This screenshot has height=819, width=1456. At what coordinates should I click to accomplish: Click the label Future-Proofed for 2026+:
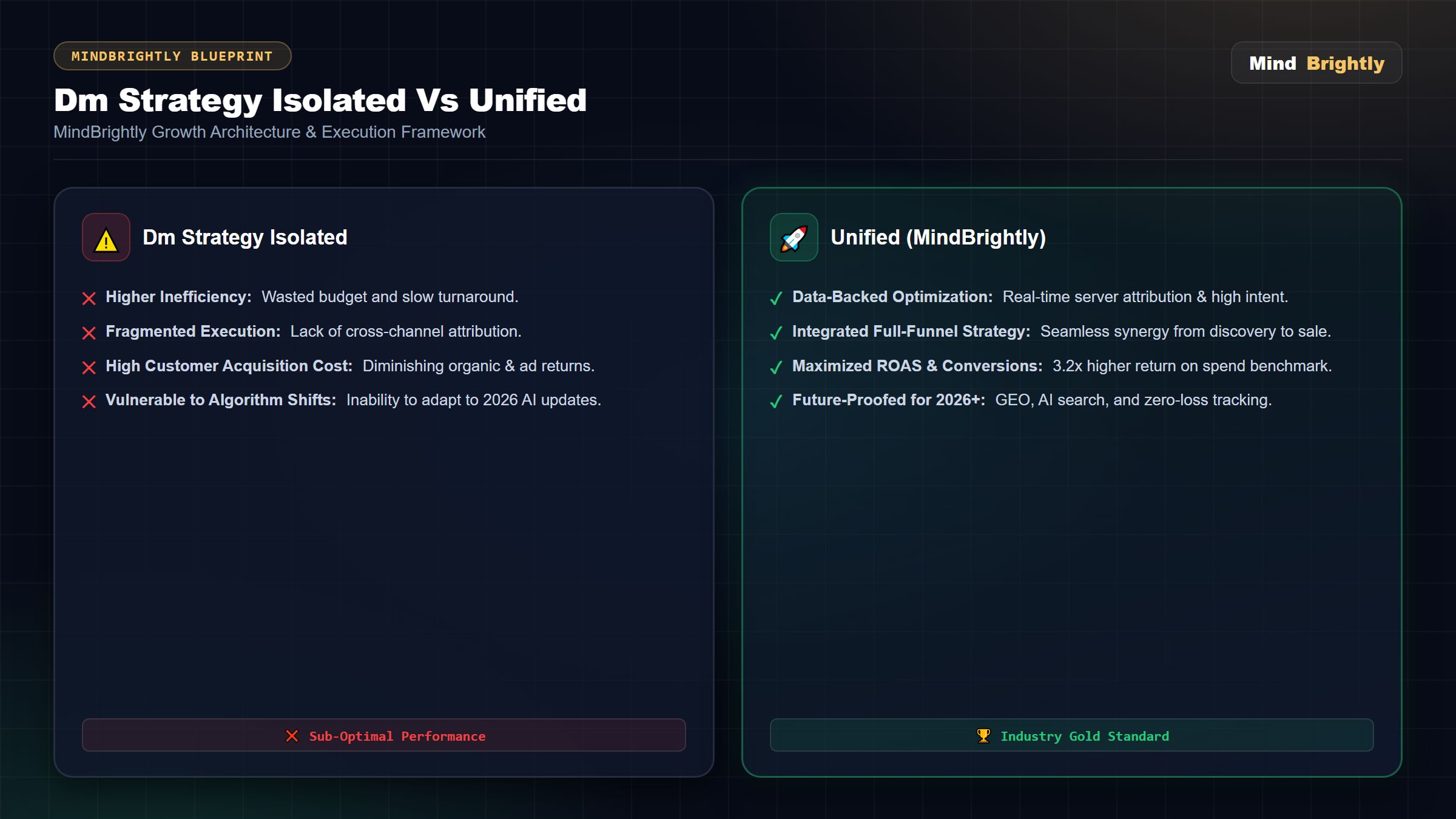(x=889, y=400)
